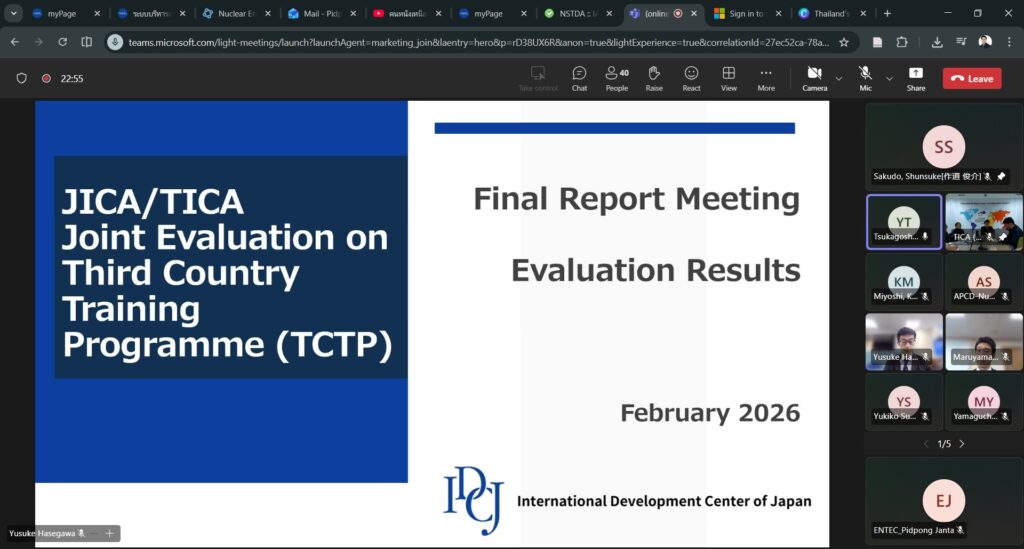Turn on the Camera
This screenshot has width=1024, height=549.
coord(814,78)
